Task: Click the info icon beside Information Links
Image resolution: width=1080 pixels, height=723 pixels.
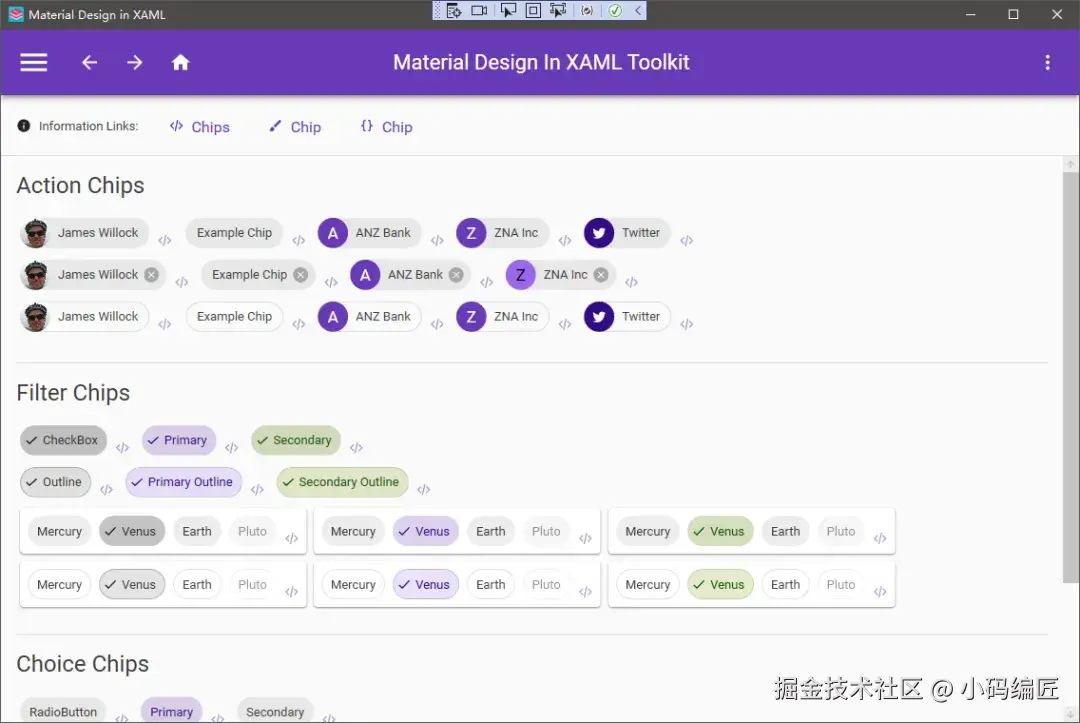Action: (x=23, y=126)
